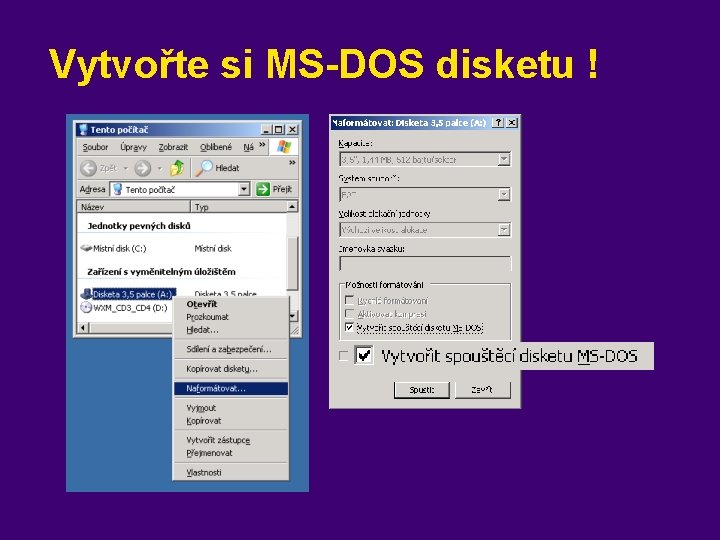Close the Naformátovat dialog

512,123
